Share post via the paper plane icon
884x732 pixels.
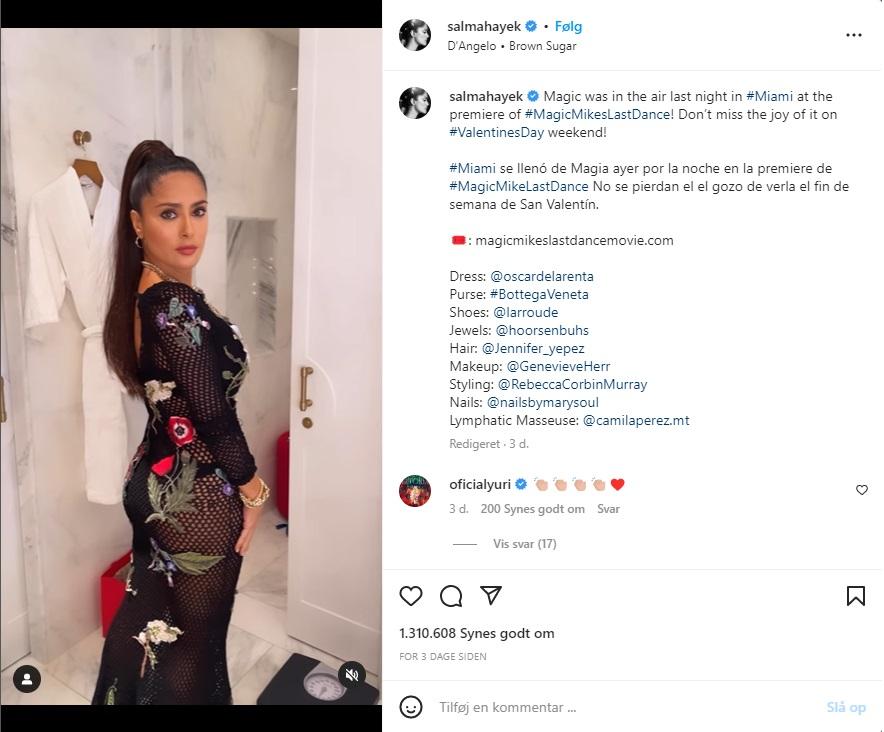pos(490,596)
